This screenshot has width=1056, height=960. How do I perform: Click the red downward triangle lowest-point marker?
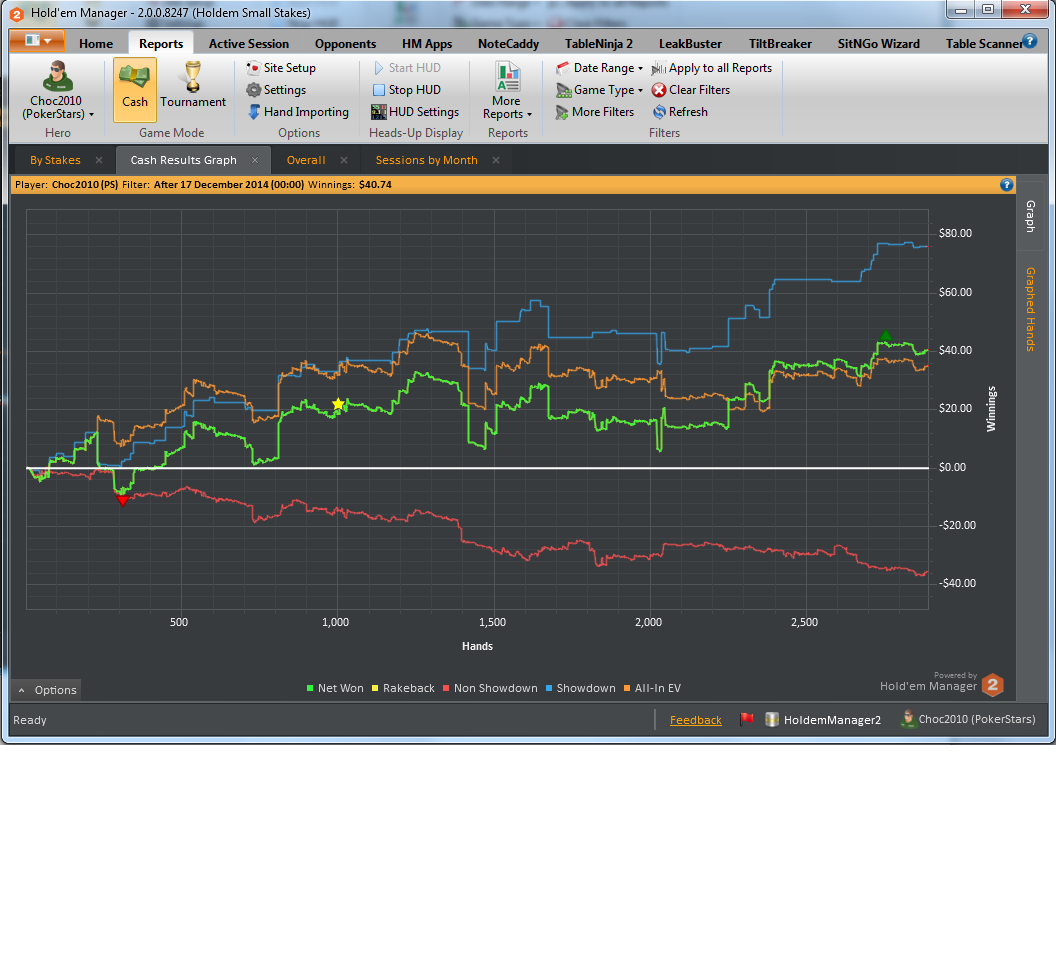tap(123, 501)
